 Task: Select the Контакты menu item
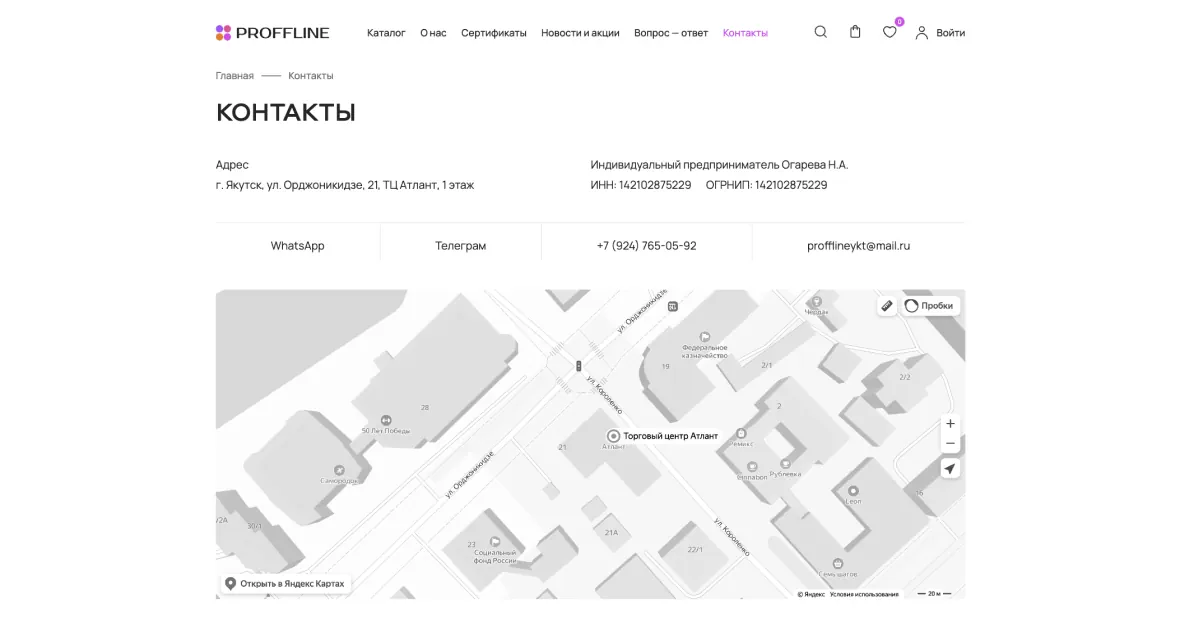pyautogui.click(x=745, y=32)
